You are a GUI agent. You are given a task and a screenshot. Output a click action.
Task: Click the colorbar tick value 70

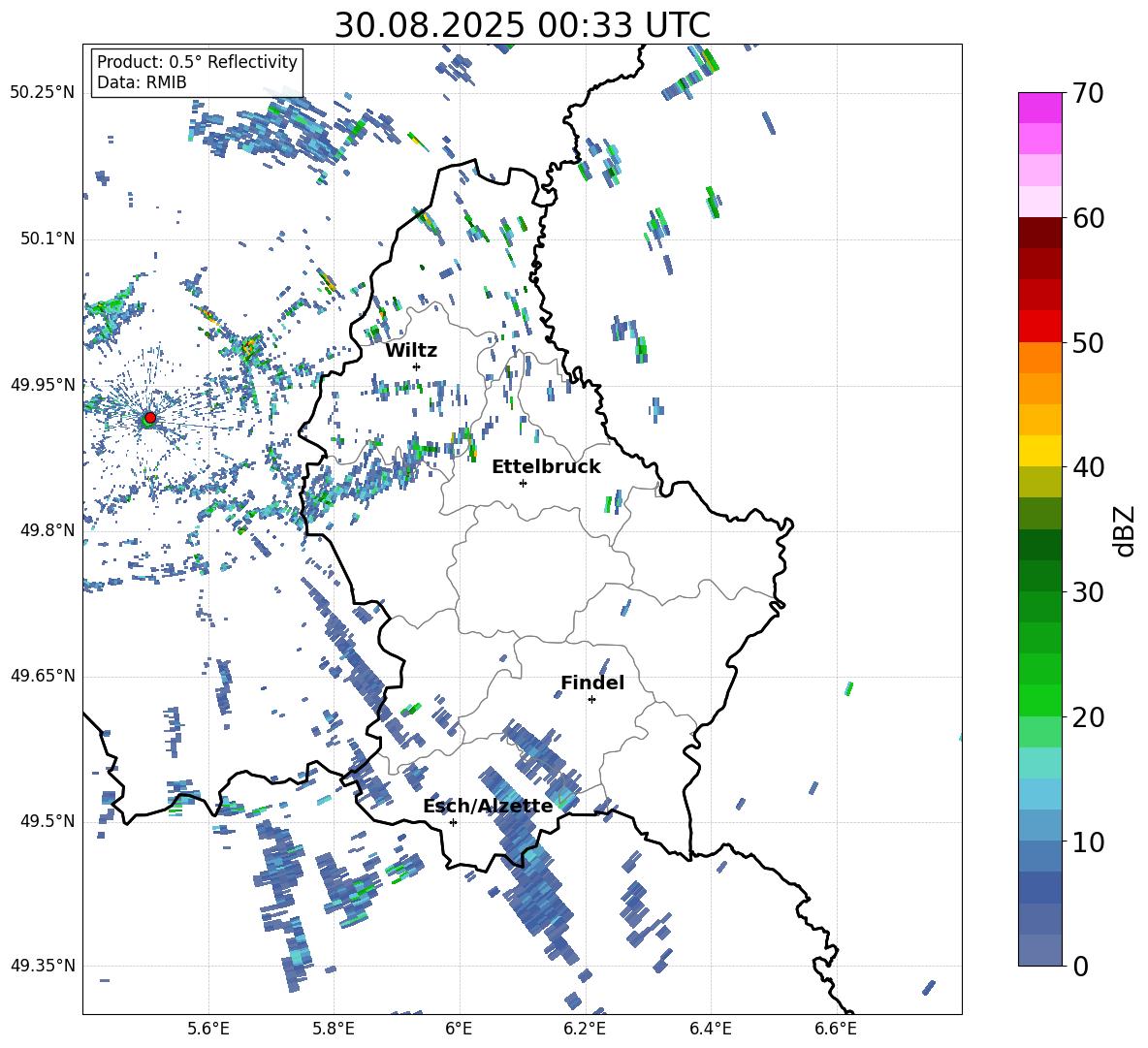[x=1088, y=94]
